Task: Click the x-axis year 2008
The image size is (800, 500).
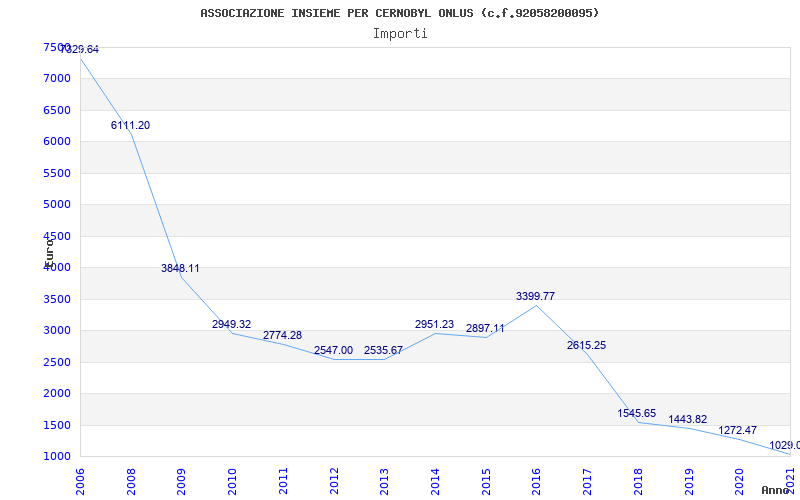Action: click(131, 481)
